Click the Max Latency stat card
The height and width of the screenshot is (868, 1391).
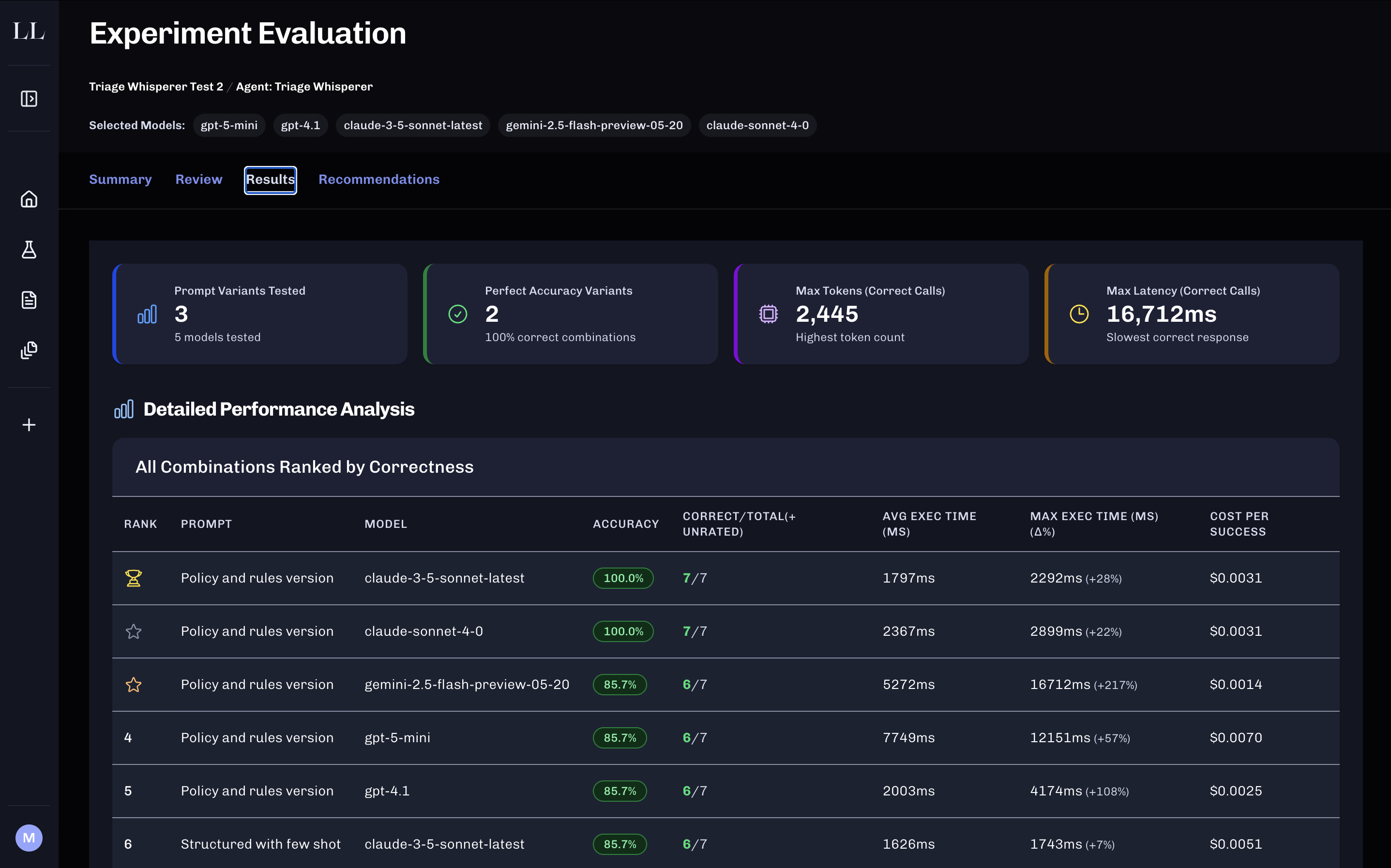tap(1192, 314)
